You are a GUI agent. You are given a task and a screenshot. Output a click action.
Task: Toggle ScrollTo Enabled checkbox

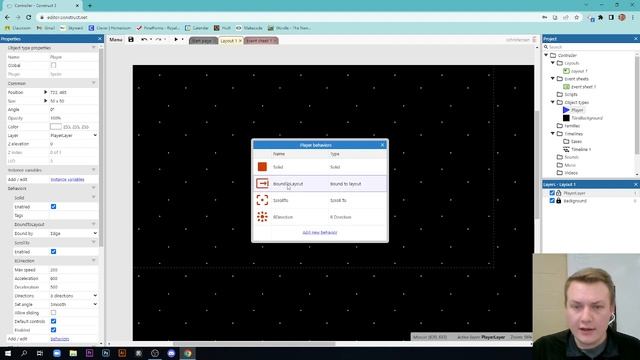(x=53, y=251)
